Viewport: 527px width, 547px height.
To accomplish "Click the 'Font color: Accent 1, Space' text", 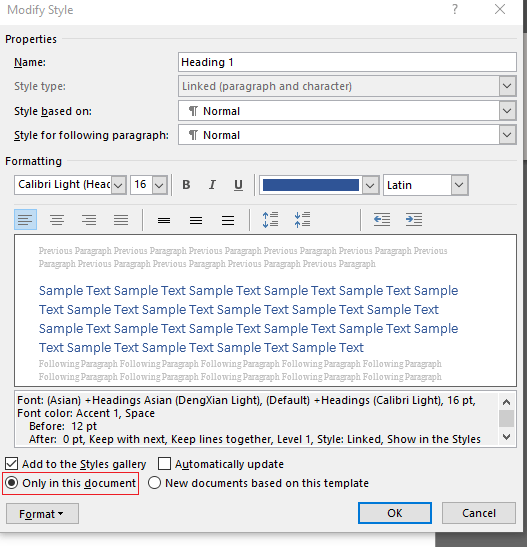I will point(86,413).
